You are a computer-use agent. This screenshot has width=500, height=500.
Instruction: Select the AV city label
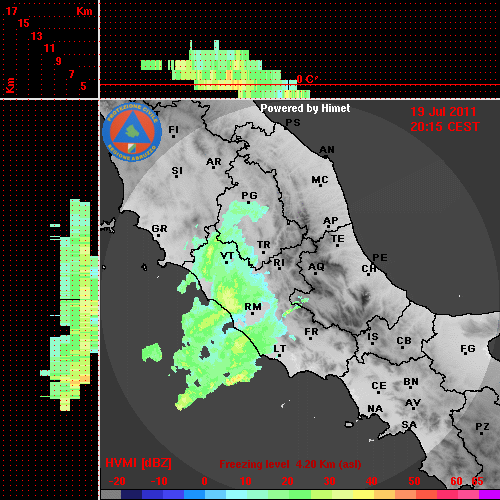click(x=413, y=403)
